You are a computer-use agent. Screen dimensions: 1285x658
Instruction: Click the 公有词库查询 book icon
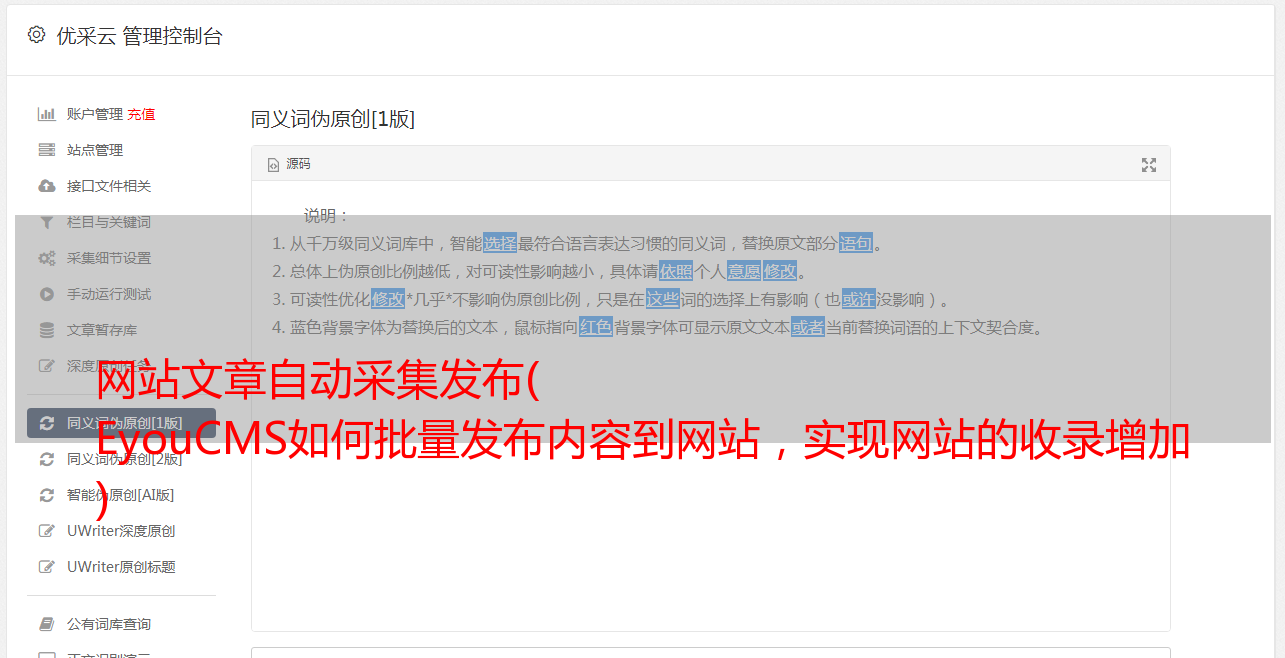click(x=46, y=624)
